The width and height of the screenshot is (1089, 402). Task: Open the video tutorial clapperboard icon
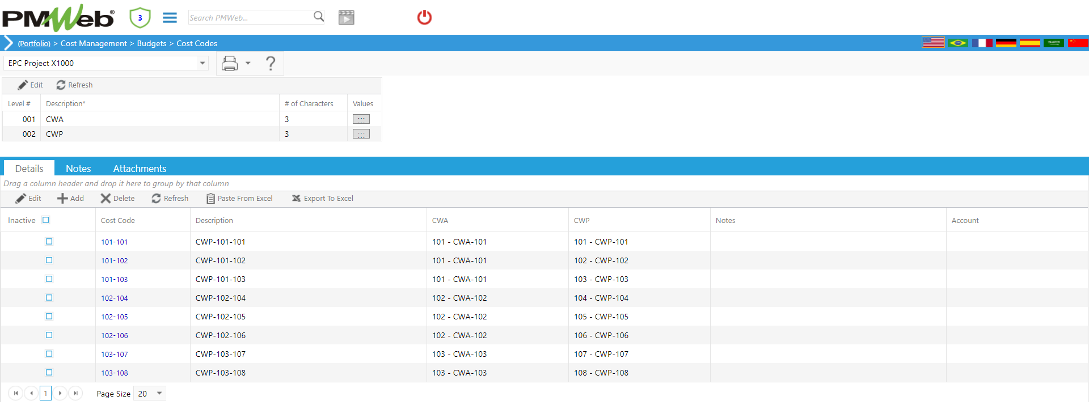pos(346,17)
